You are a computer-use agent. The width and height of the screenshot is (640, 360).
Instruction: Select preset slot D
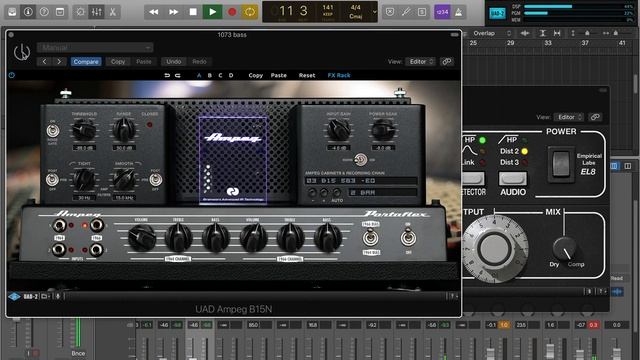[x=231, y=75]
